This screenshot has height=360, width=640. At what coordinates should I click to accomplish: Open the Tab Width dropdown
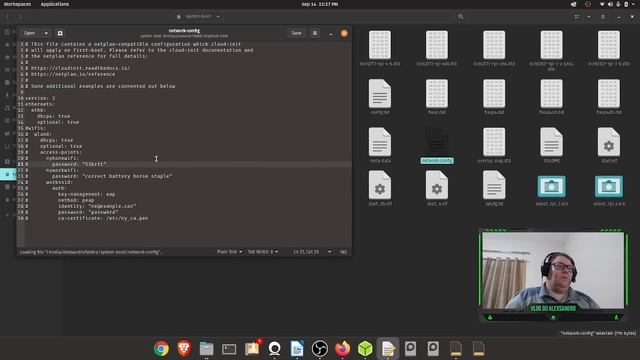coord(263,252)
